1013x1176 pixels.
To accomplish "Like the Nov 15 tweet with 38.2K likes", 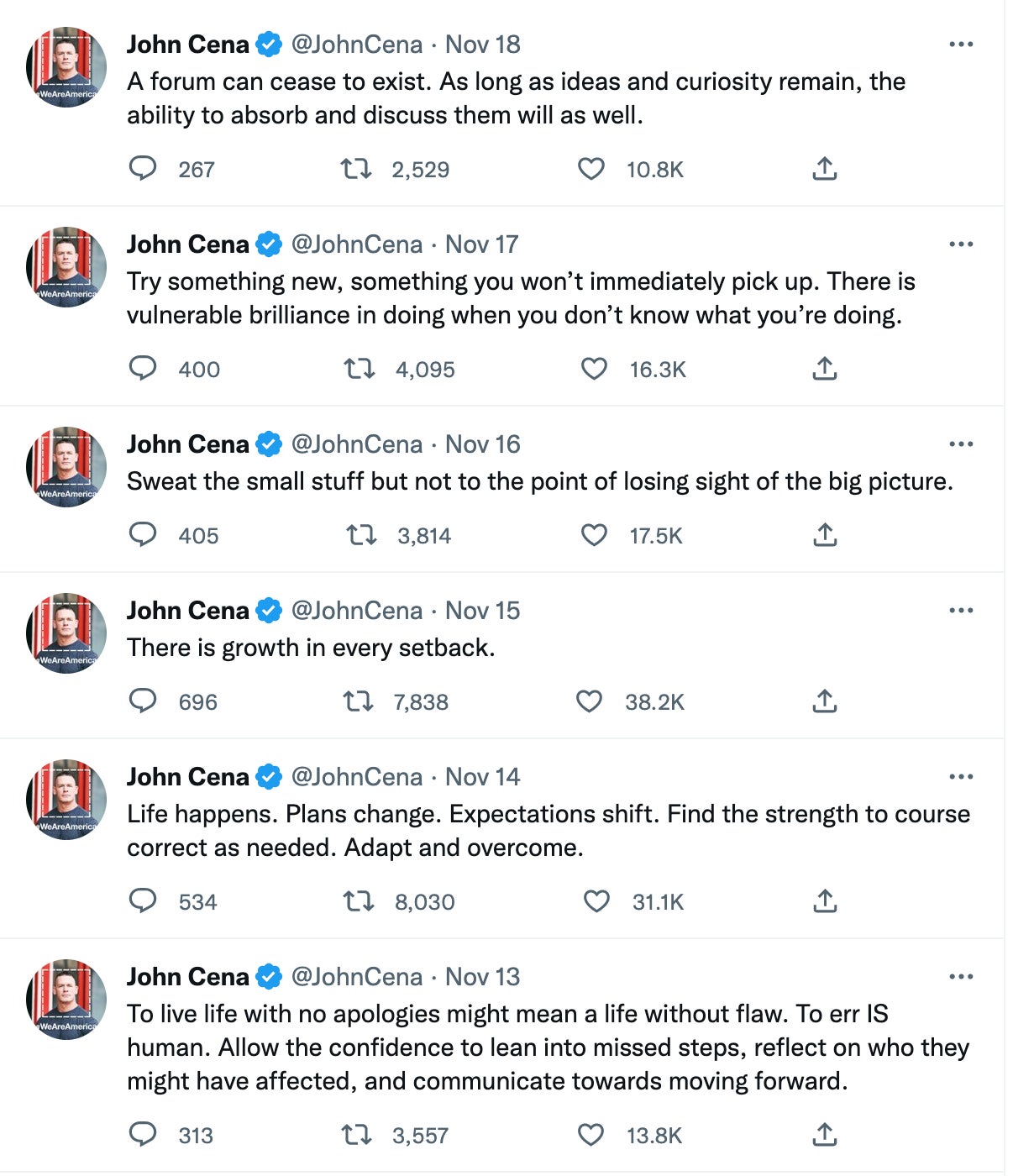I will [x=589, y=701].
